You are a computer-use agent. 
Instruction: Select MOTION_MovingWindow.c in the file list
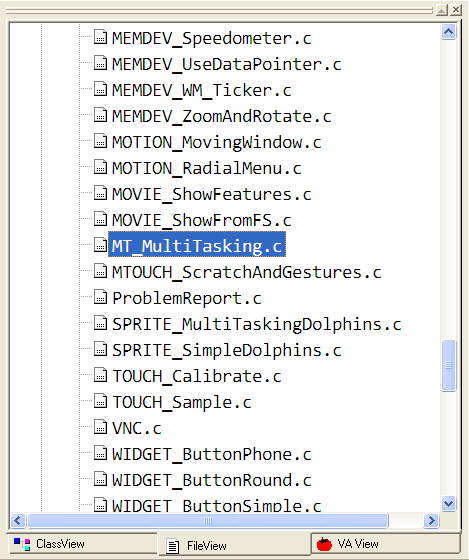click(216, 143)
